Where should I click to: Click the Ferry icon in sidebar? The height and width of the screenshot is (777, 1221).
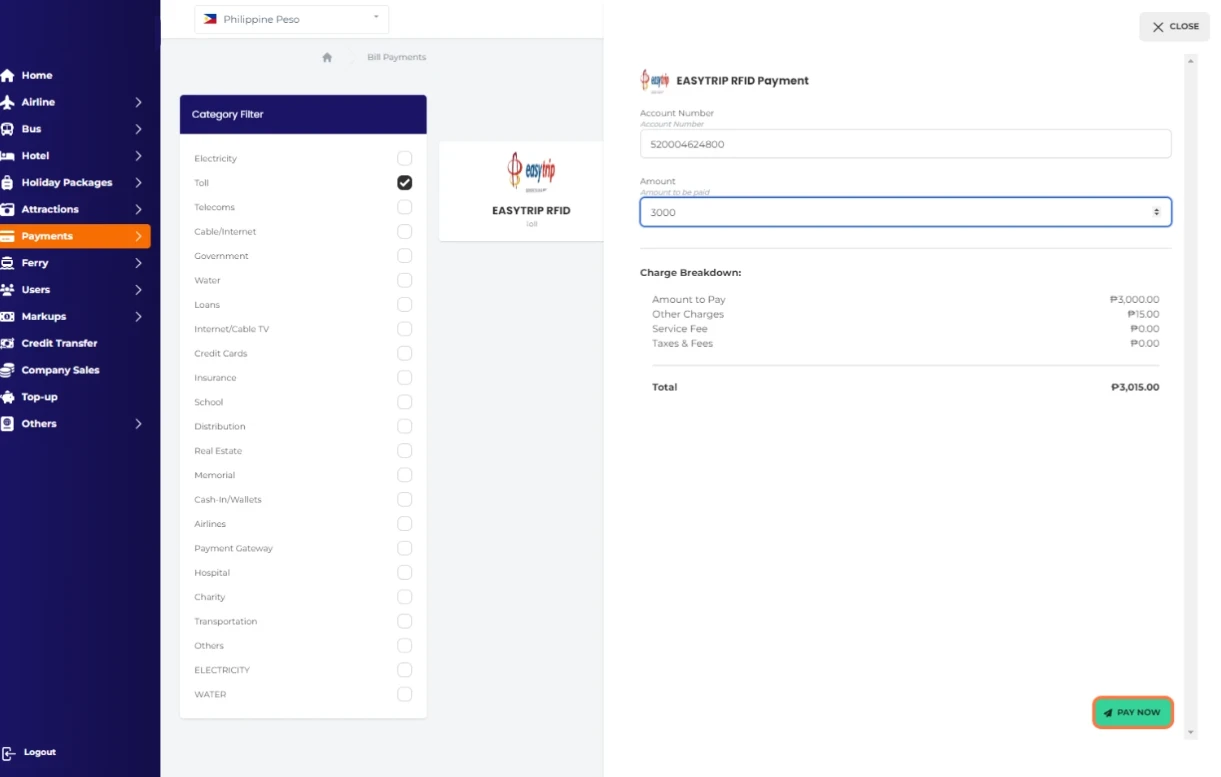pos(8,263)
